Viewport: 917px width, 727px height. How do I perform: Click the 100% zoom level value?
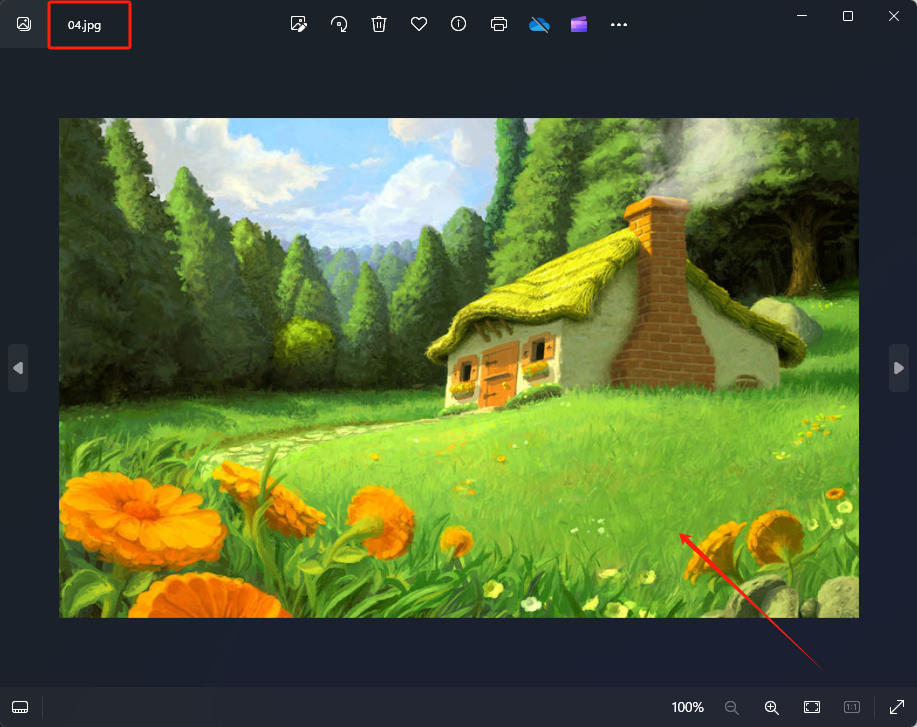tap(688, 707)
